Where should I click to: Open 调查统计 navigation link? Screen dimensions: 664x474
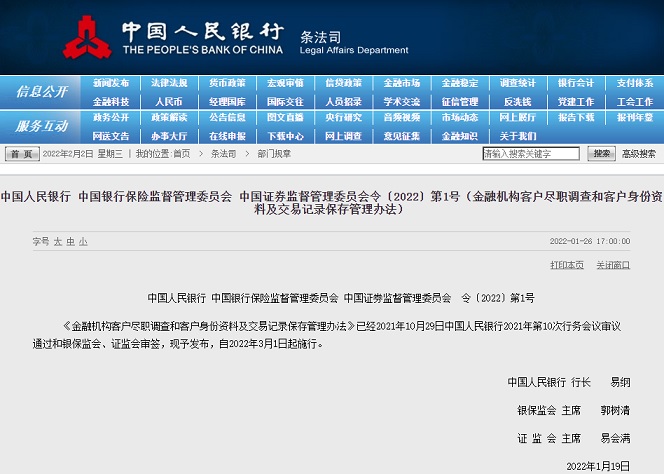518,83
